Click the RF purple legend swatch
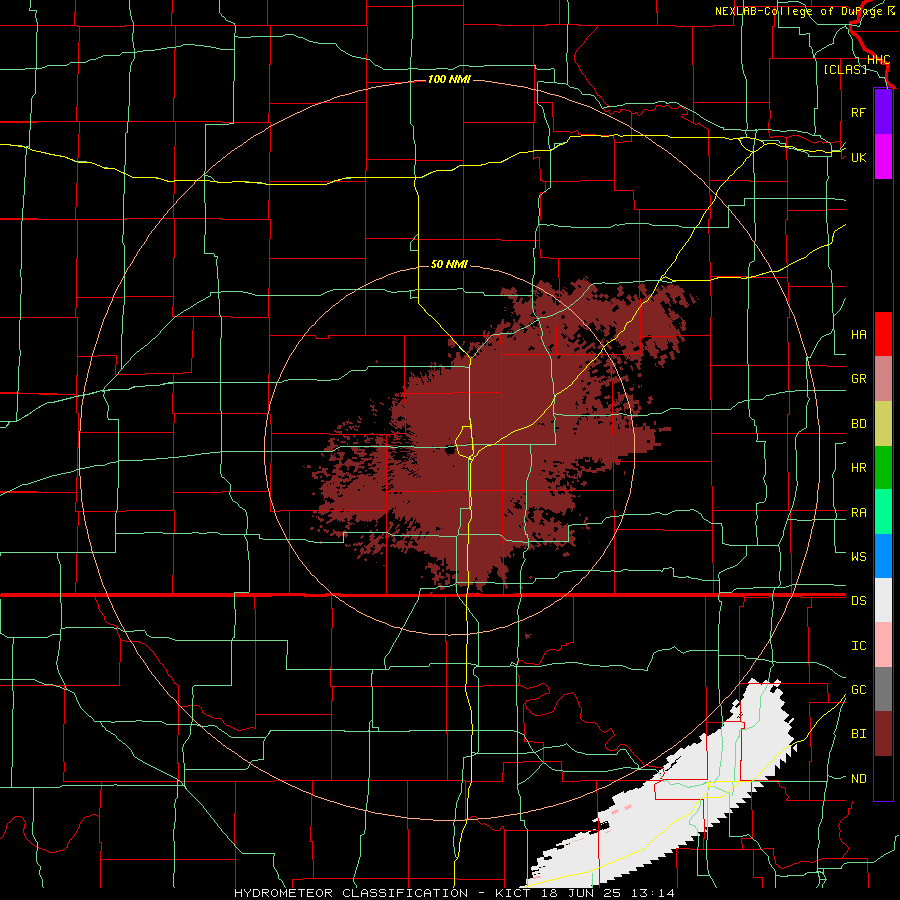This screenshot has width=900, height=900. [883, 112]
